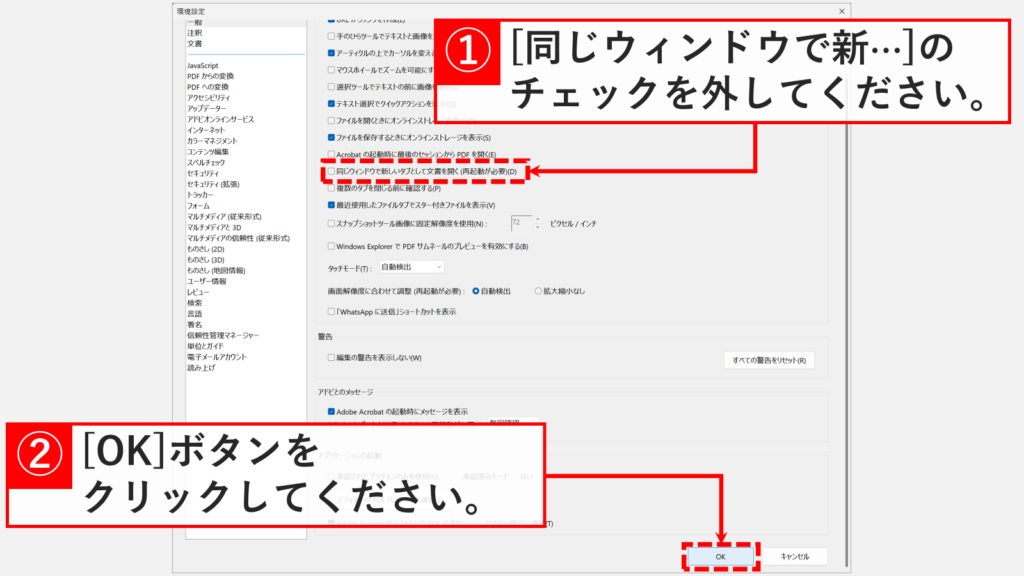Select ものさし (3D) category
The height and width of the screenshot is (576, 1024).
click(x=206, y=260)
